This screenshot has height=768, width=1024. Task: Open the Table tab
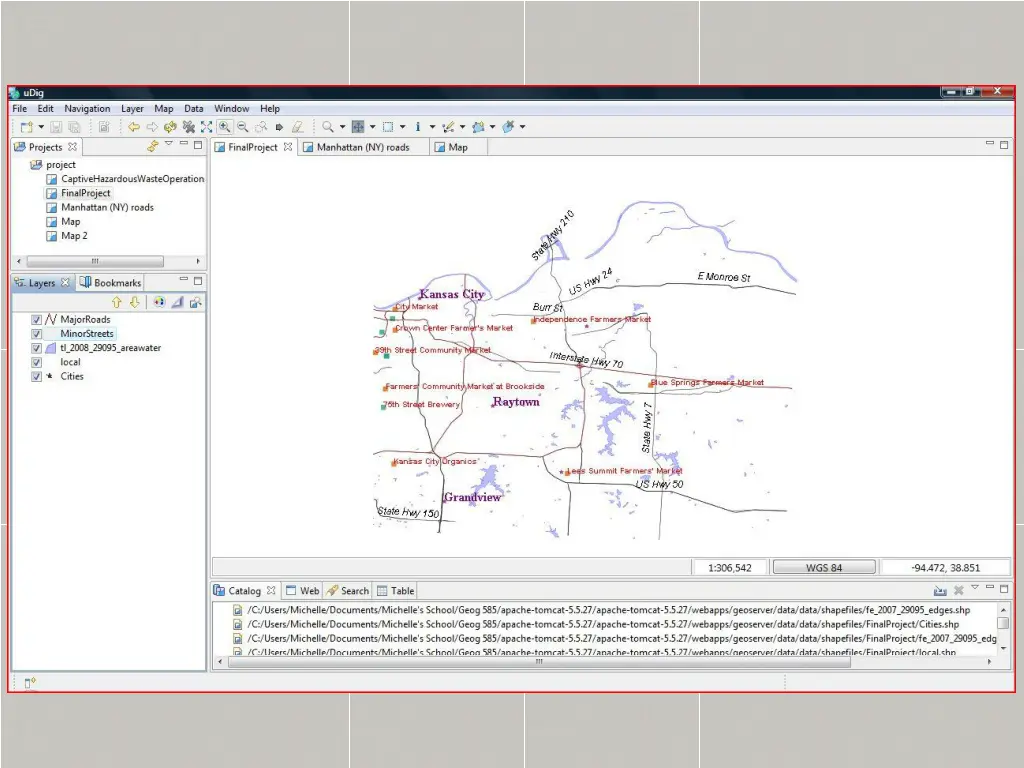(x=396, y=590)
